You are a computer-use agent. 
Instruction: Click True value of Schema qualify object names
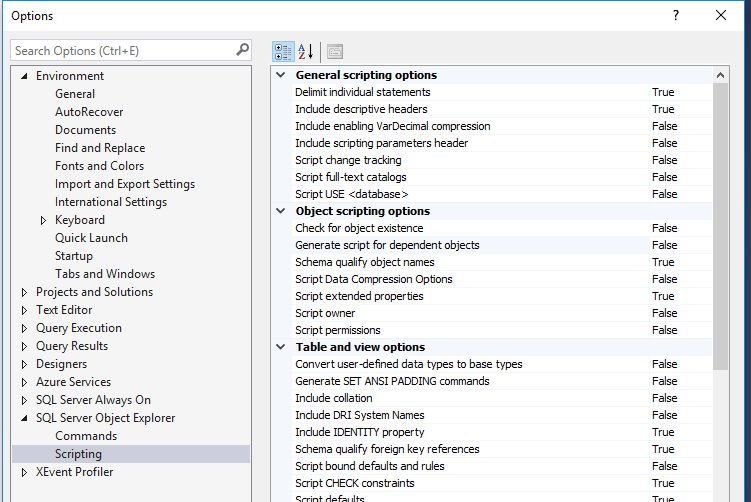pos(663,262)
